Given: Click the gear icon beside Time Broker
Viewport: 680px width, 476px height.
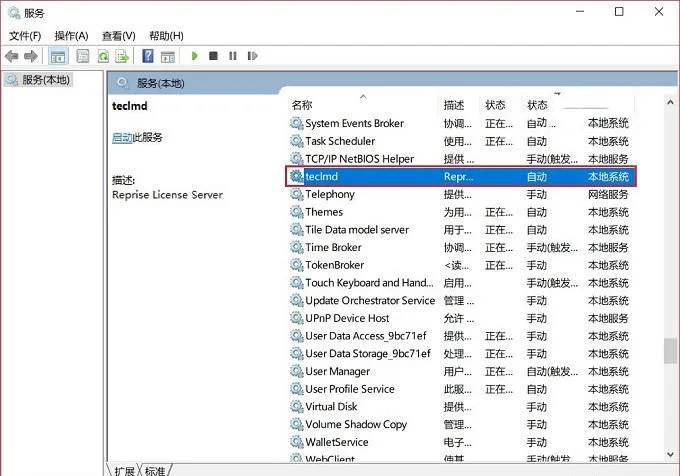Looking at the screenshot, I should [x=297, y=247].
